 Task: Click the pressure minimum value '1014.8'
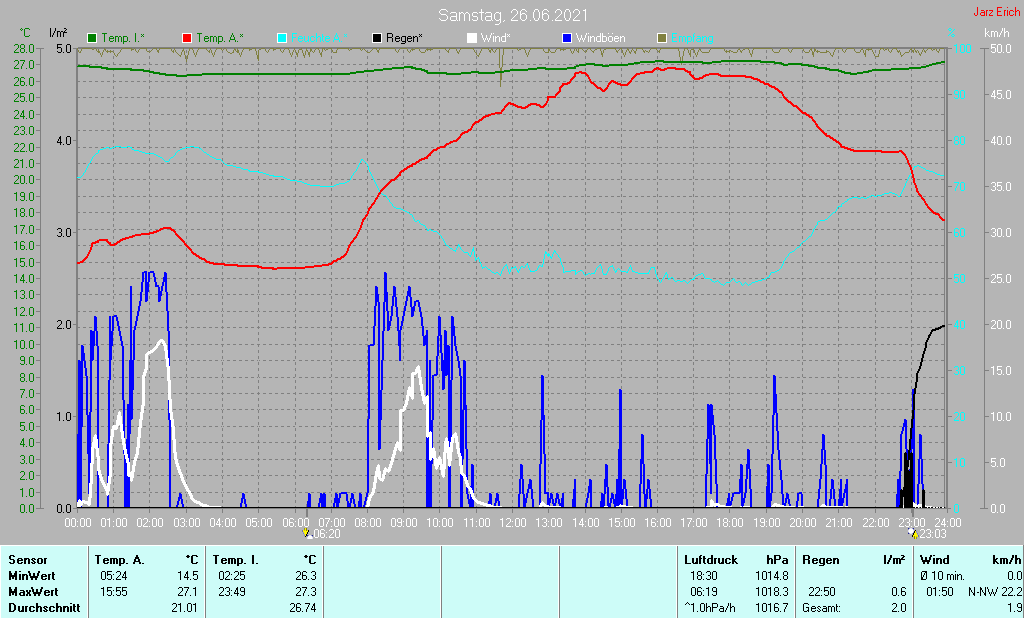coord(771,576)
